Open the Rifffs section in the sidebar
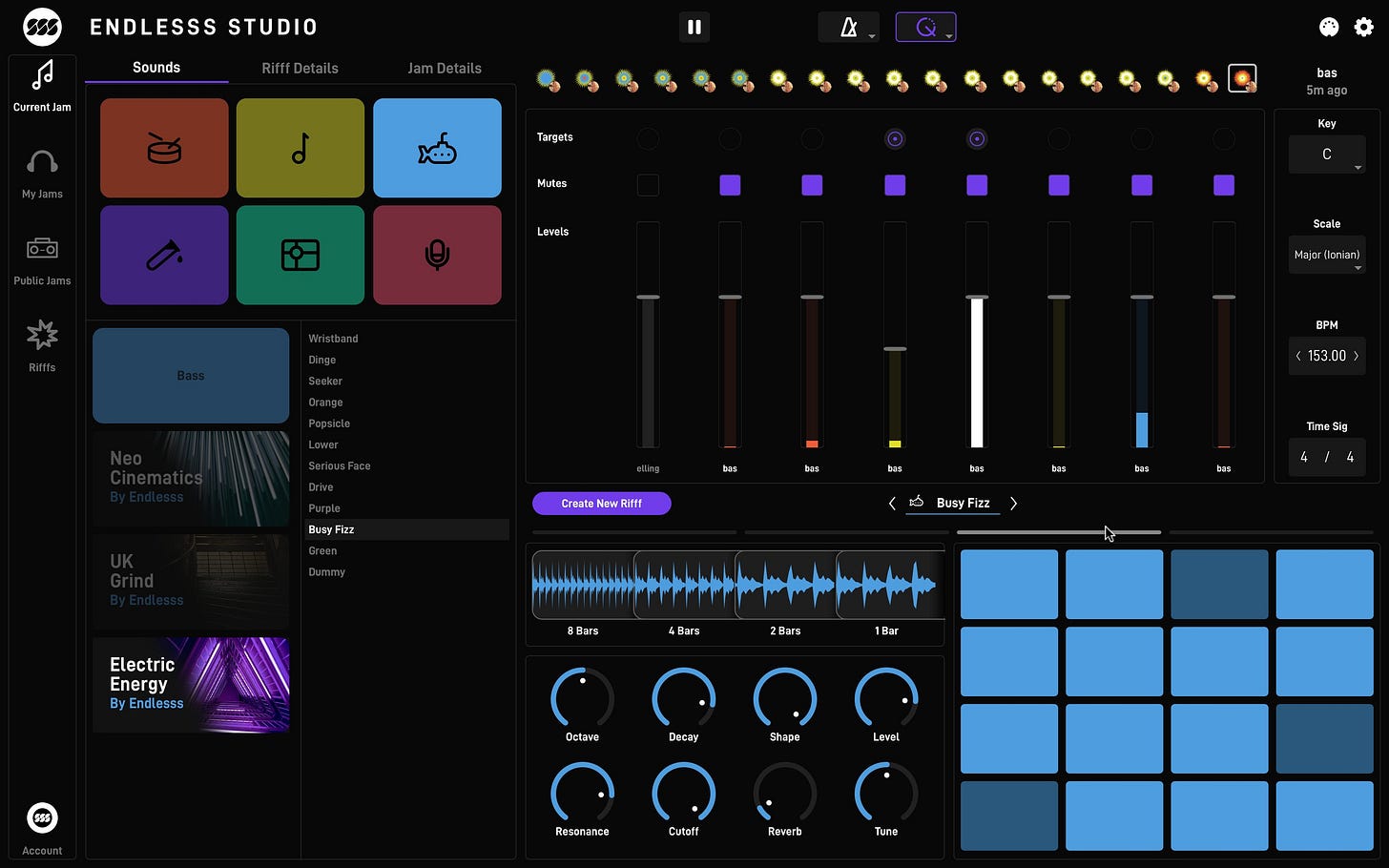The width and height of the screenshot is (1389, 868). (x=42, y=345)
